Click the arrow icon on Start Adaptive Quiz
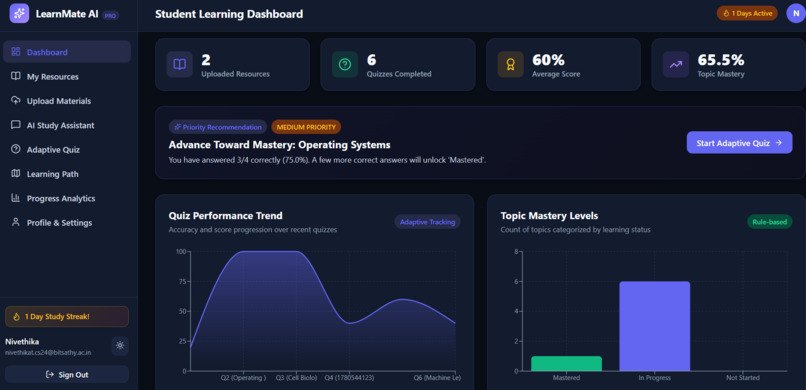 (779, 143)
